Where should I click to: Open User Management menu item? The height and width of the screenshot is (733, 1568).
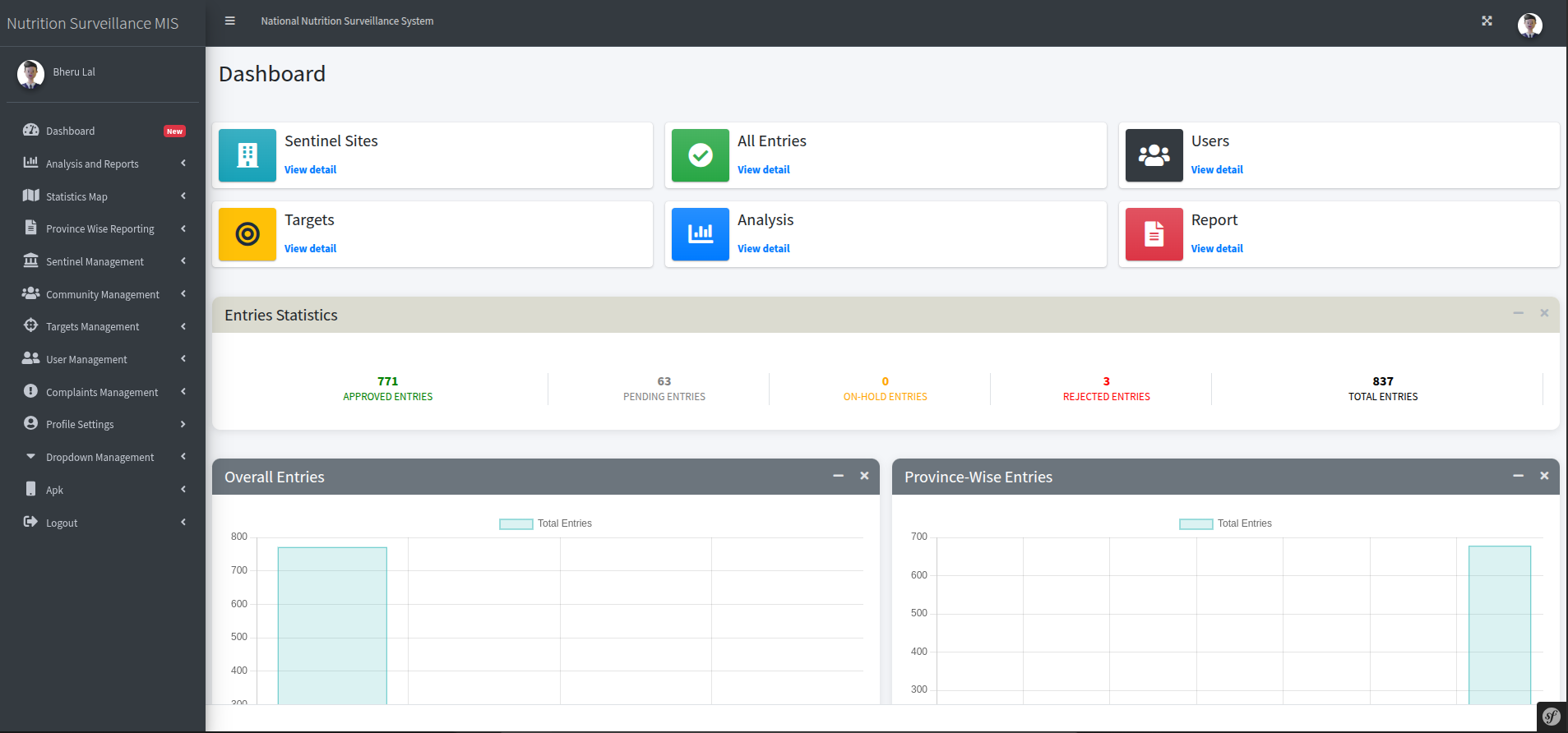point(104,359)
